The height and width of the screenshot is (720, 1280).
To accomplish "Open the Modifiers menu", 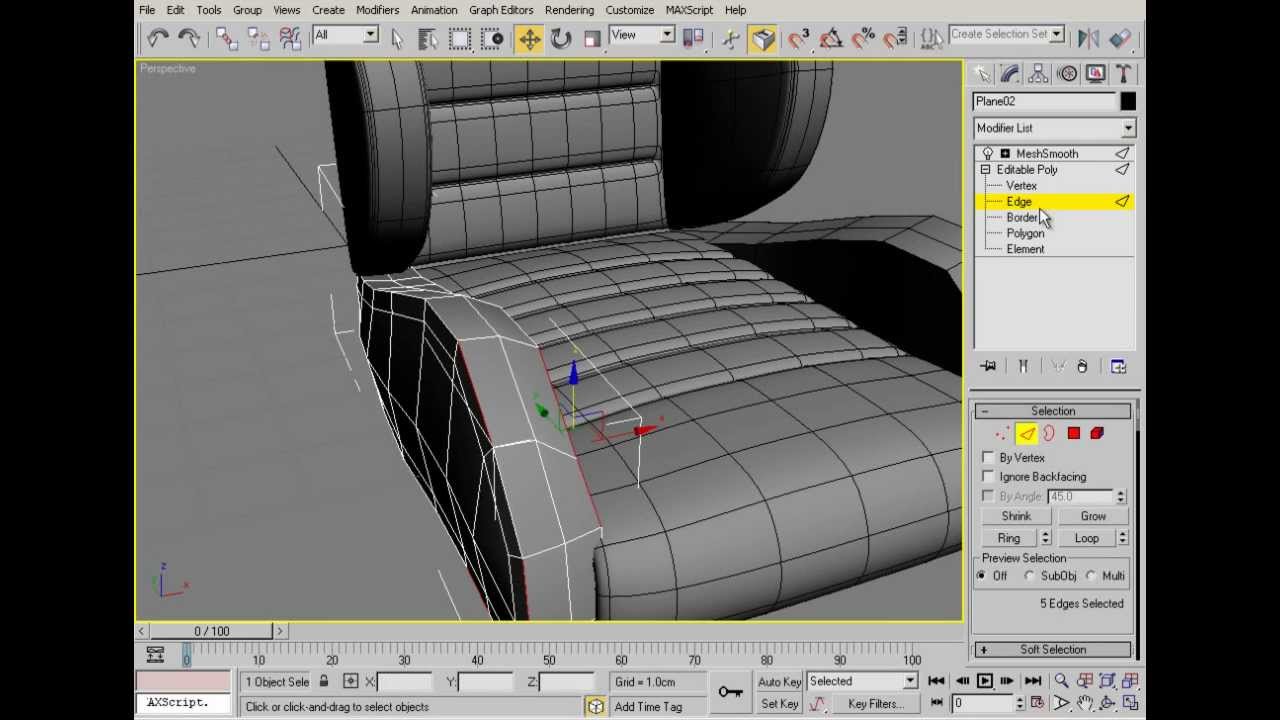I will (x=377, y=10).
